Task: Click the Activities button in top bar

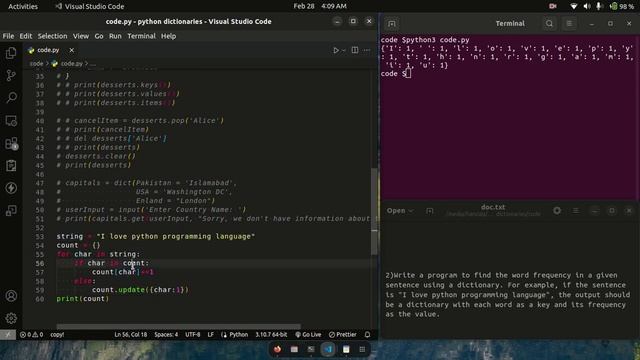Action: point(23,6)
